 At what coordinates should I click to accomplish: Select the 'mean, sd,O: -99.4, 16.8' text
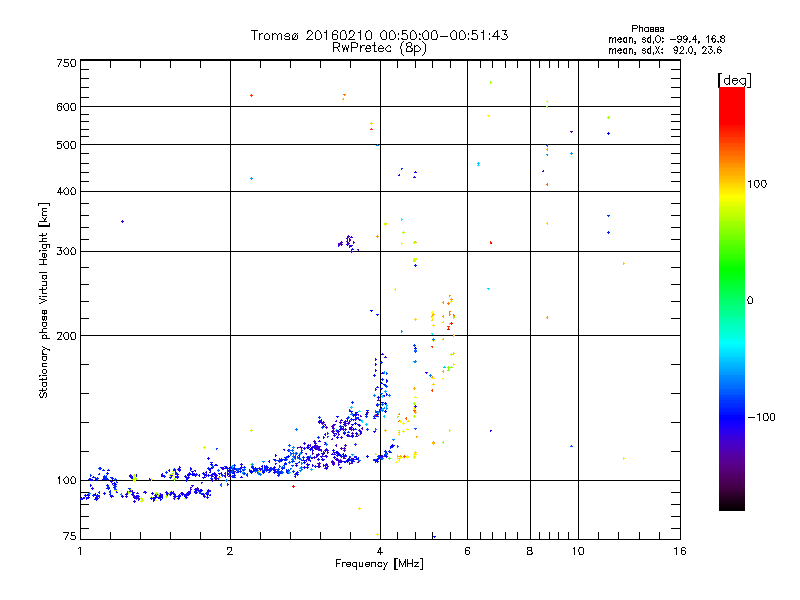point(667,39)
